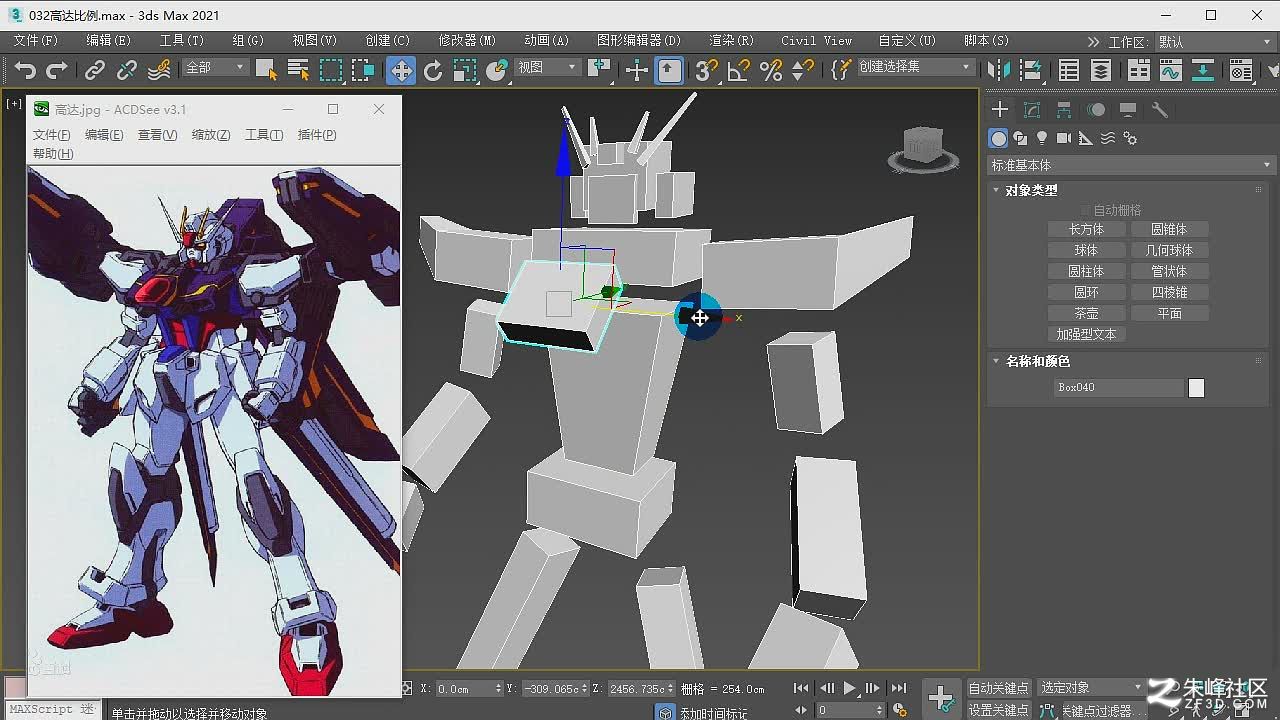The height and width of the screenshot is (720, 1280).
Task: Toggle Select and Manipulate mode
Action: [636, 70]
